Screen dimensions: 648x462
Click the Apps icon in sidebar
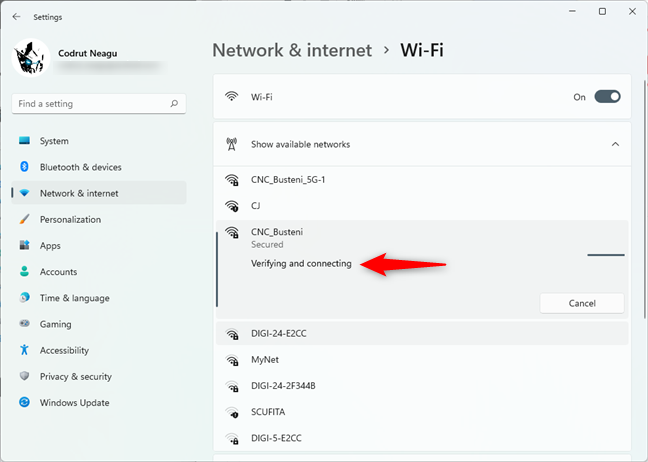point(24,245)
